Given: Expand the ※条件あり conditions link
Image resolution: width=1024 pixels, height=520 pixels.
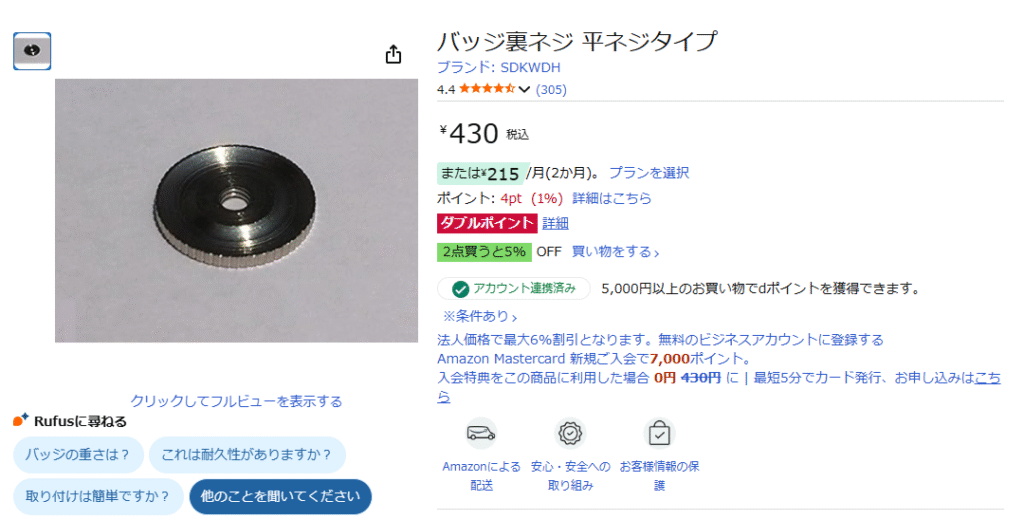Looking at the screenshot, I should click(480, 317).
